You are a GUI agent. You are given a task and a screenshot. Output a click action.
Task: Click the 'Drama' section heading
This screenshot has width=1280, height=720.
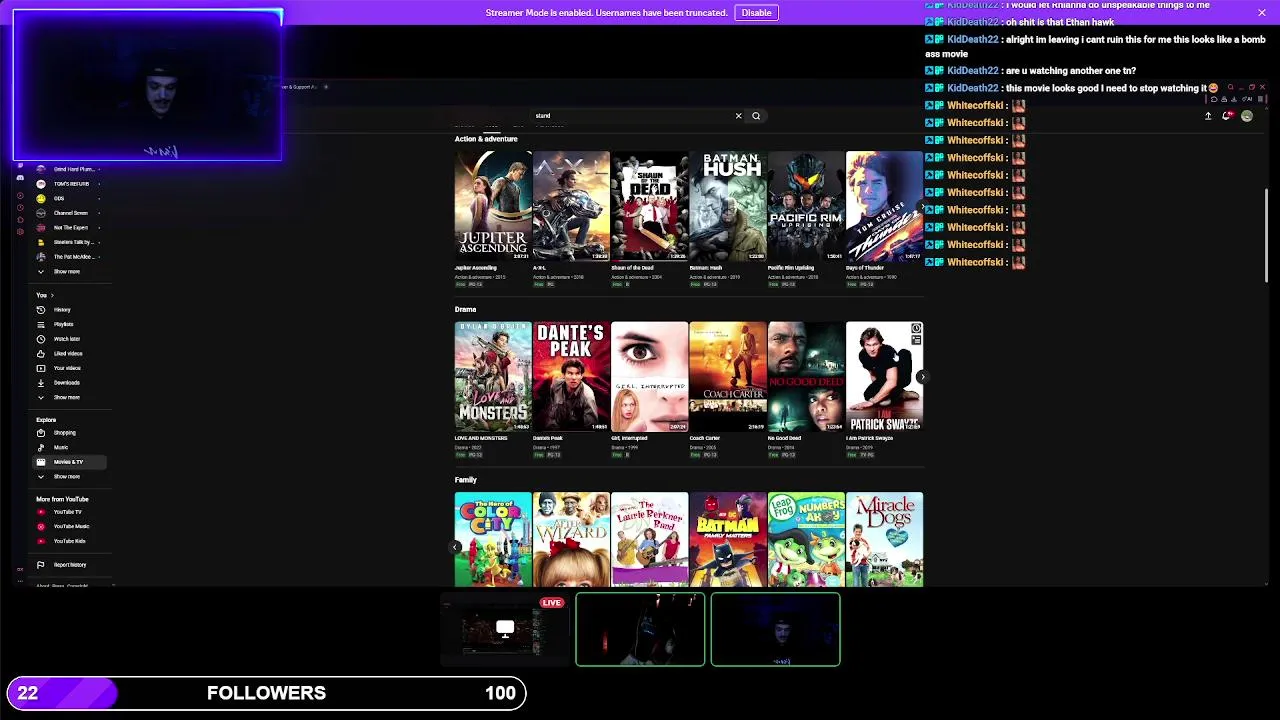pos(465,310)
